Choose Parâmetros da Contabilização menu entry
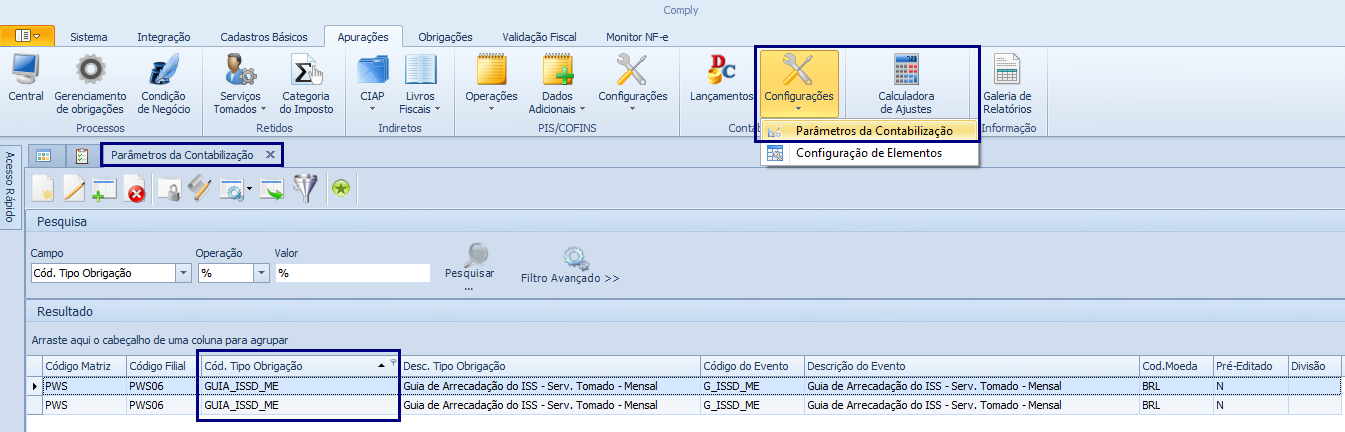The height and width of the screenshot is (432, 1345). (x=868, y=131)
